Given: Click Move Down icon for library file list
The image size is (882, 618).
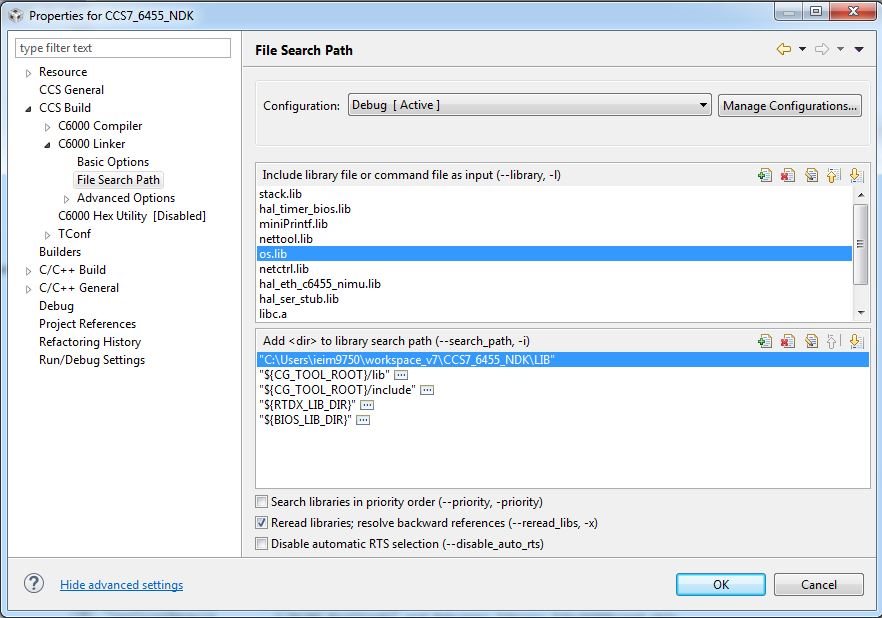Looking at the screenshot, I should coord(855,175).
